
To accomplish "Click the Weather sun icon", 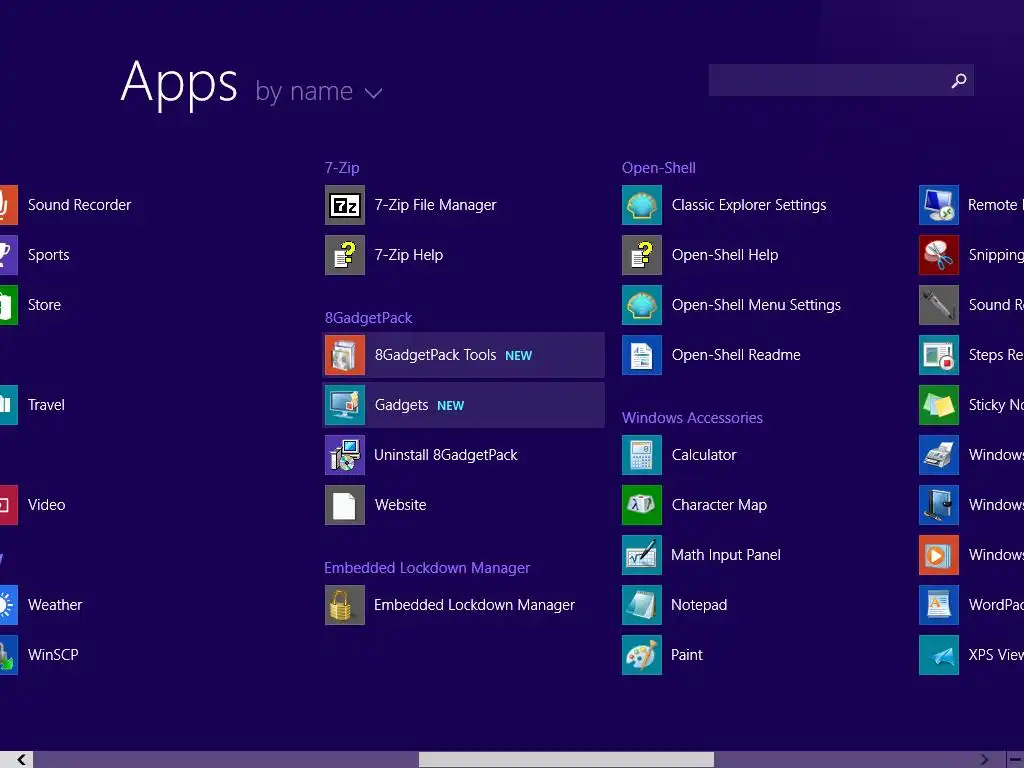I will coord(8,605).
